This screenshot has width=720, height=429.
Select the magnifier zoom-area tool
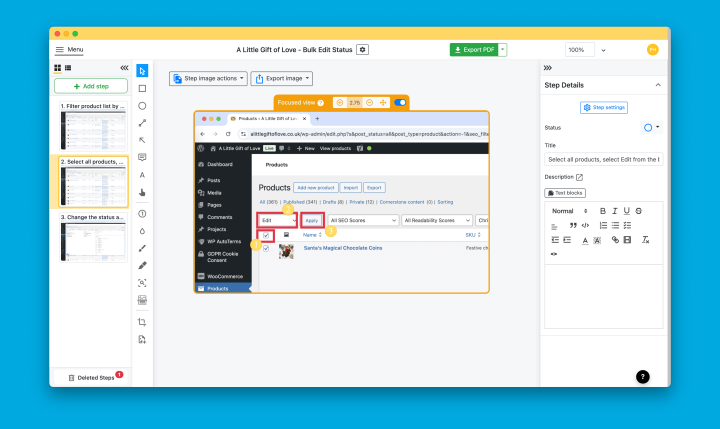pos(142,283)
